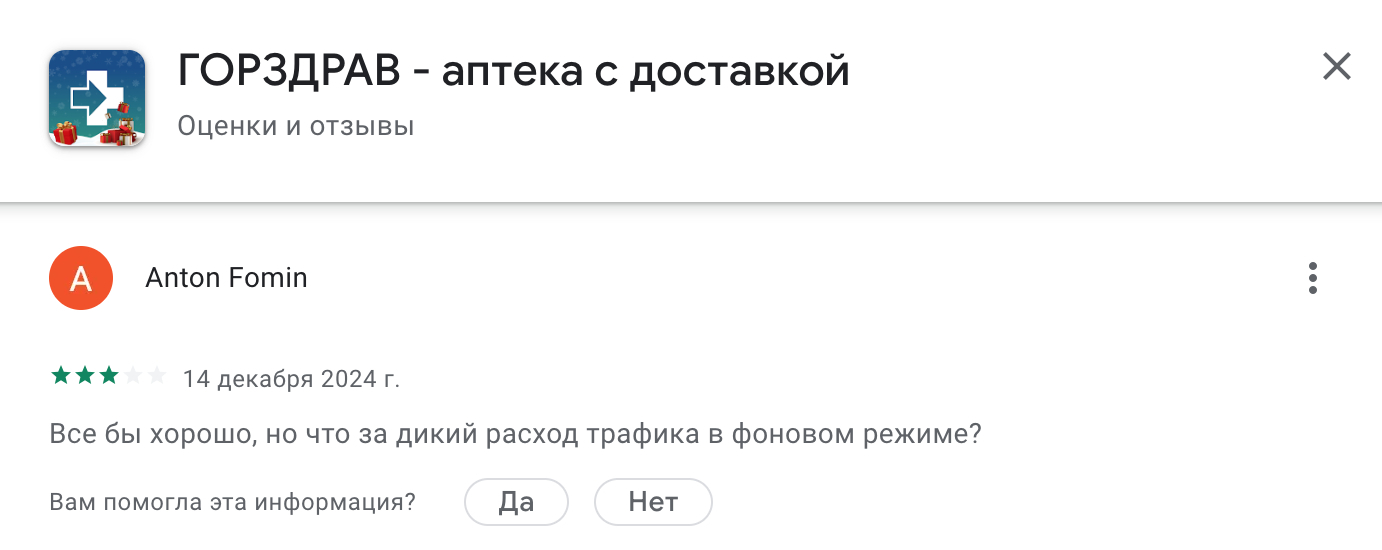Image resolution: width=1382 pixels, height=550 pixels.
Task: Click the third green rating star
Action: pyautogui.click(x=108, y=377)
